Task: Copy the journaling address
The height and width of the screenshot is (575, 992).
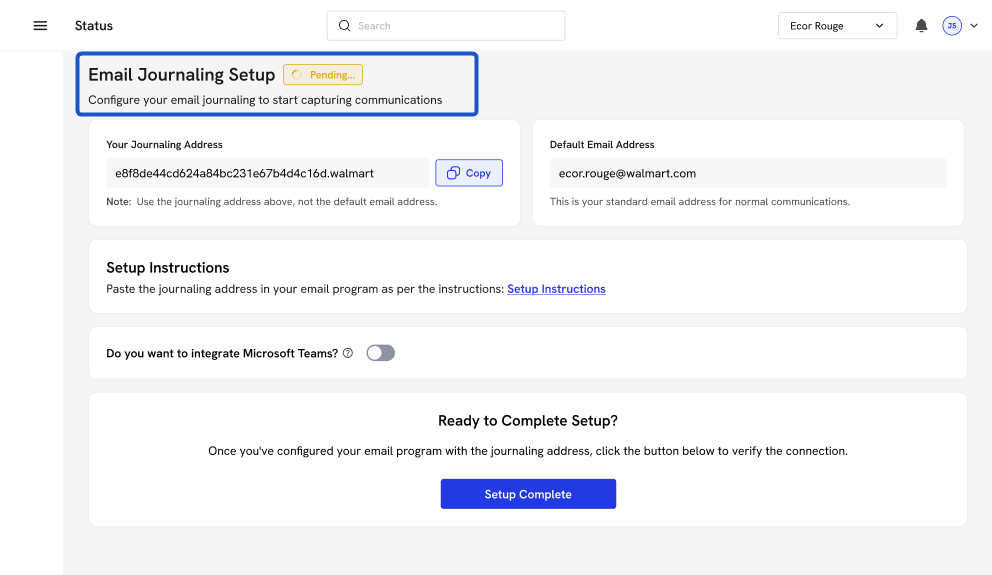Action: point(468,173)
